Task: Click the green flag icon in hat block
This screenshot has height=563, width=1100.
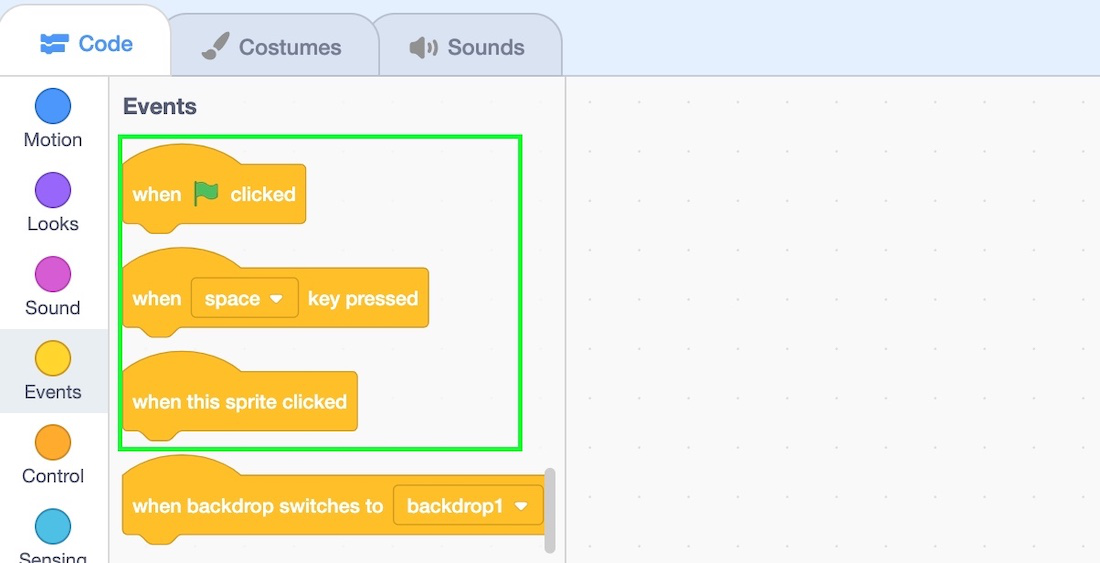Action: (206, 193)
